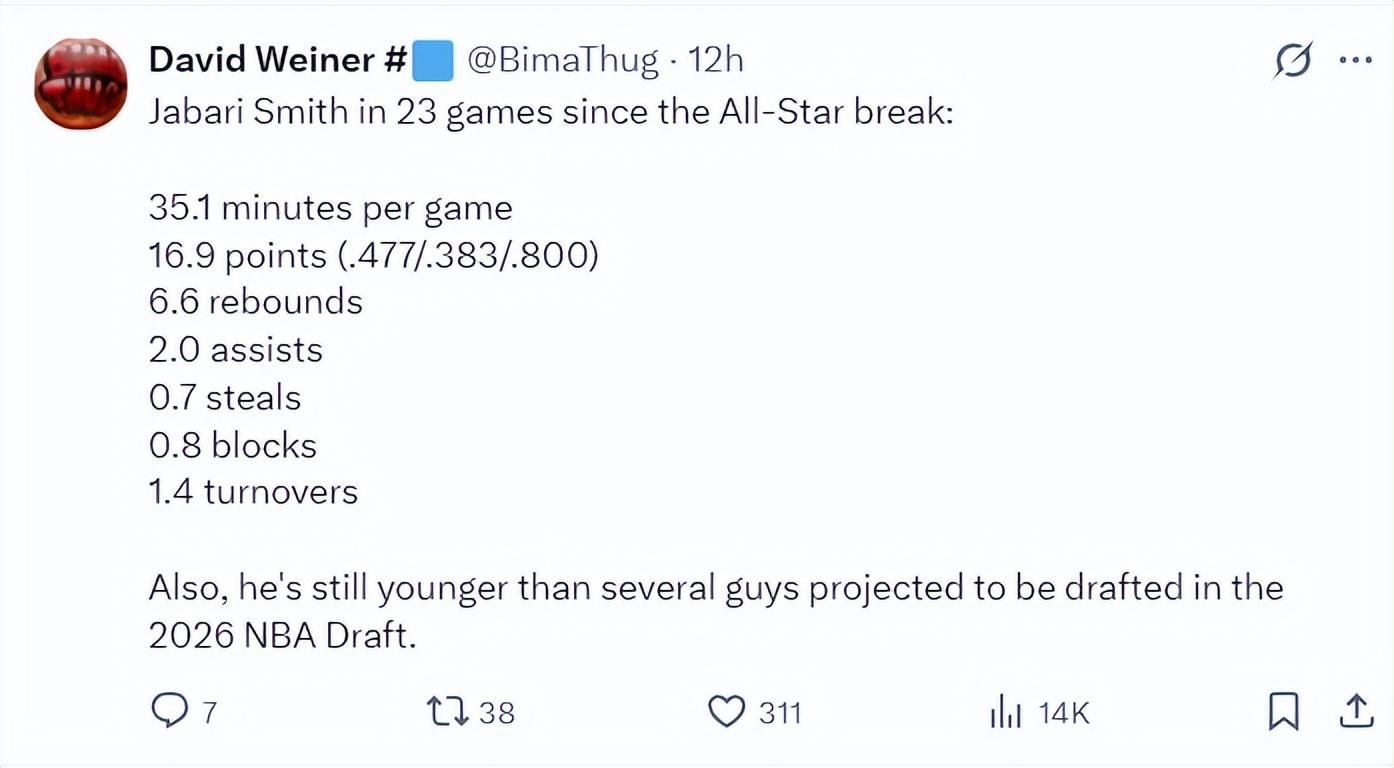Viewport: 1394px width, 768px height.
Task: Click the reply count of 7
Action: pos(209,713)
